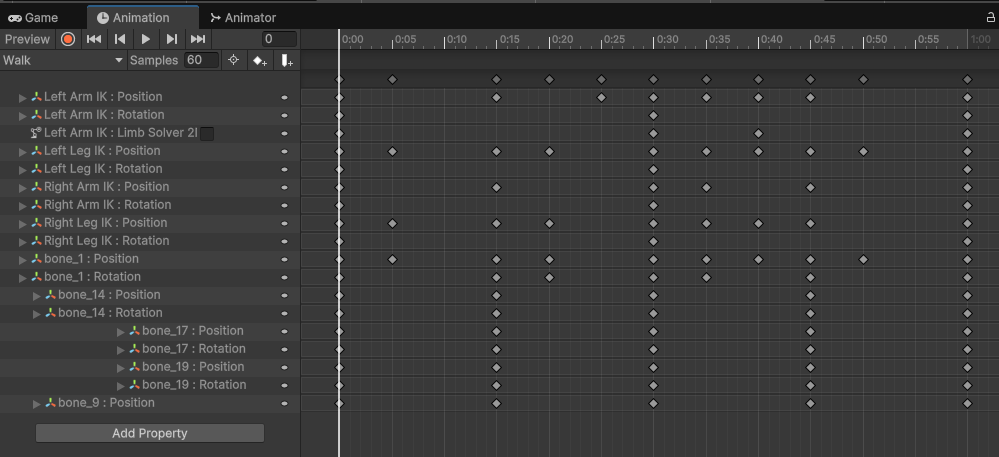The width and height of the screenshot is (999, 457).
Task: Jump to the last keyframe
Action: [198, 39]
